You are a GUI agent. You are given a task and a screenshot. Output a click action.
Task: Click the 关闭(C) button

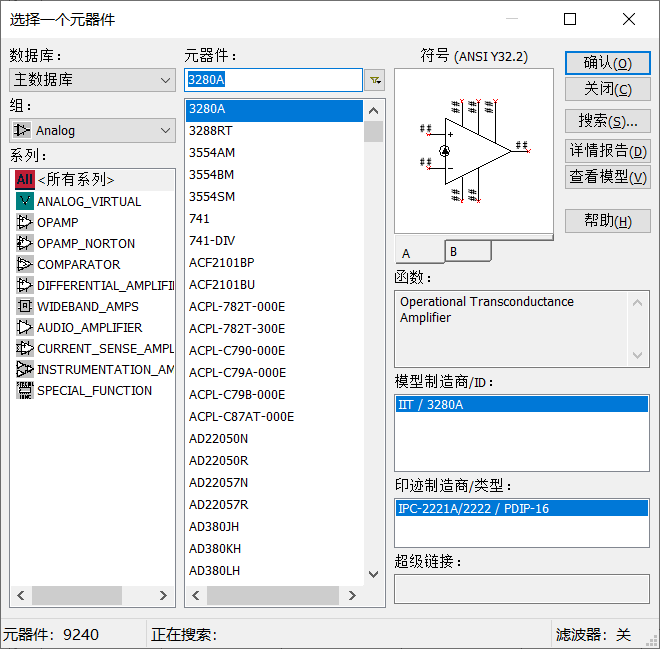click(x=607, y=89)
